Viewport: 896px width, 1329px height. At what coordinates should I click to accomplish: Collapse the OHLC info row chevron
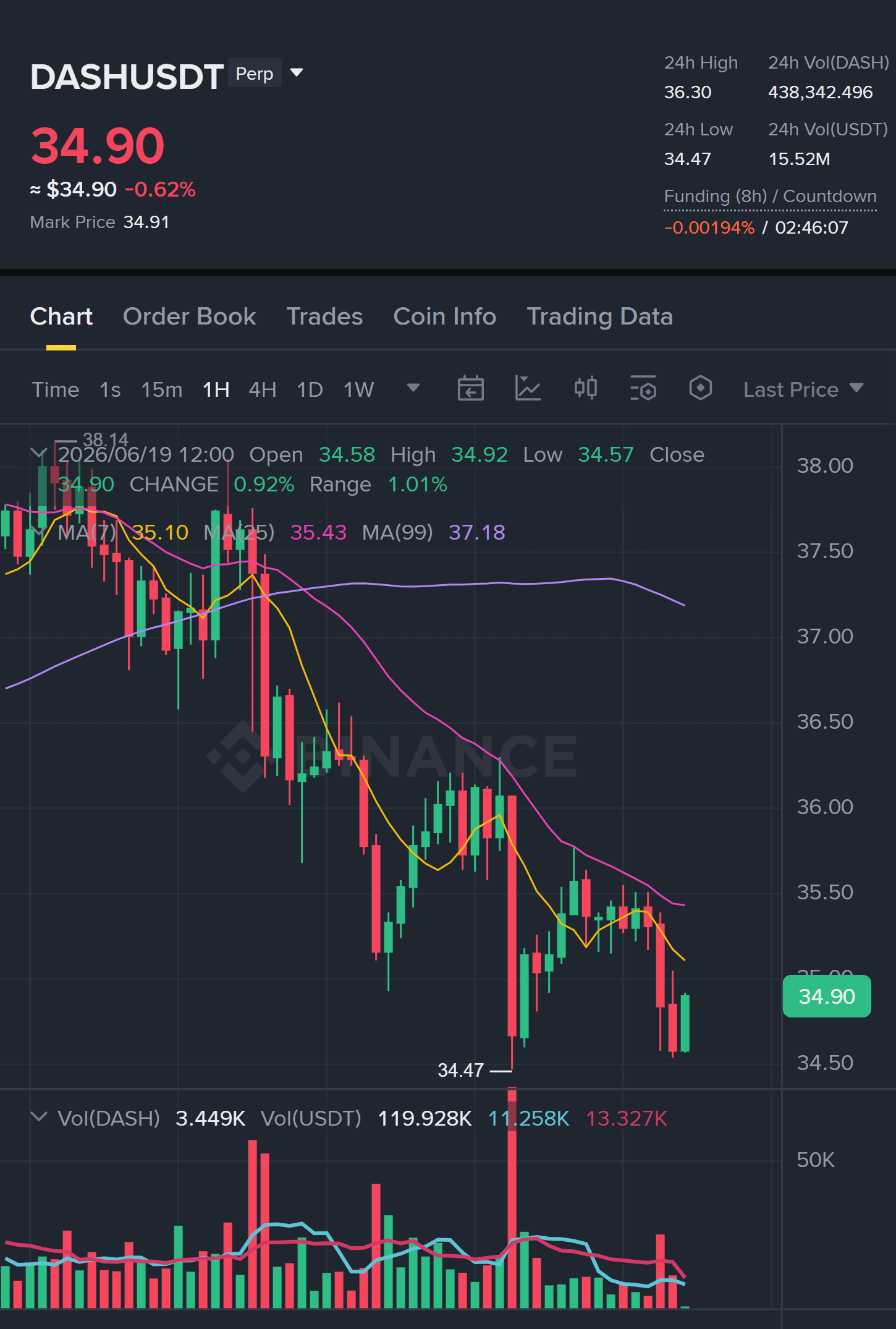38,454
